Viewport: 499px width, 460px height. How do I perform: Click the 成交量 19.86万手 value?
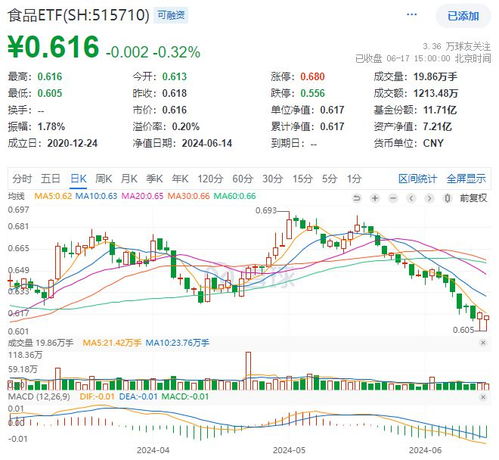click(435, 77)
